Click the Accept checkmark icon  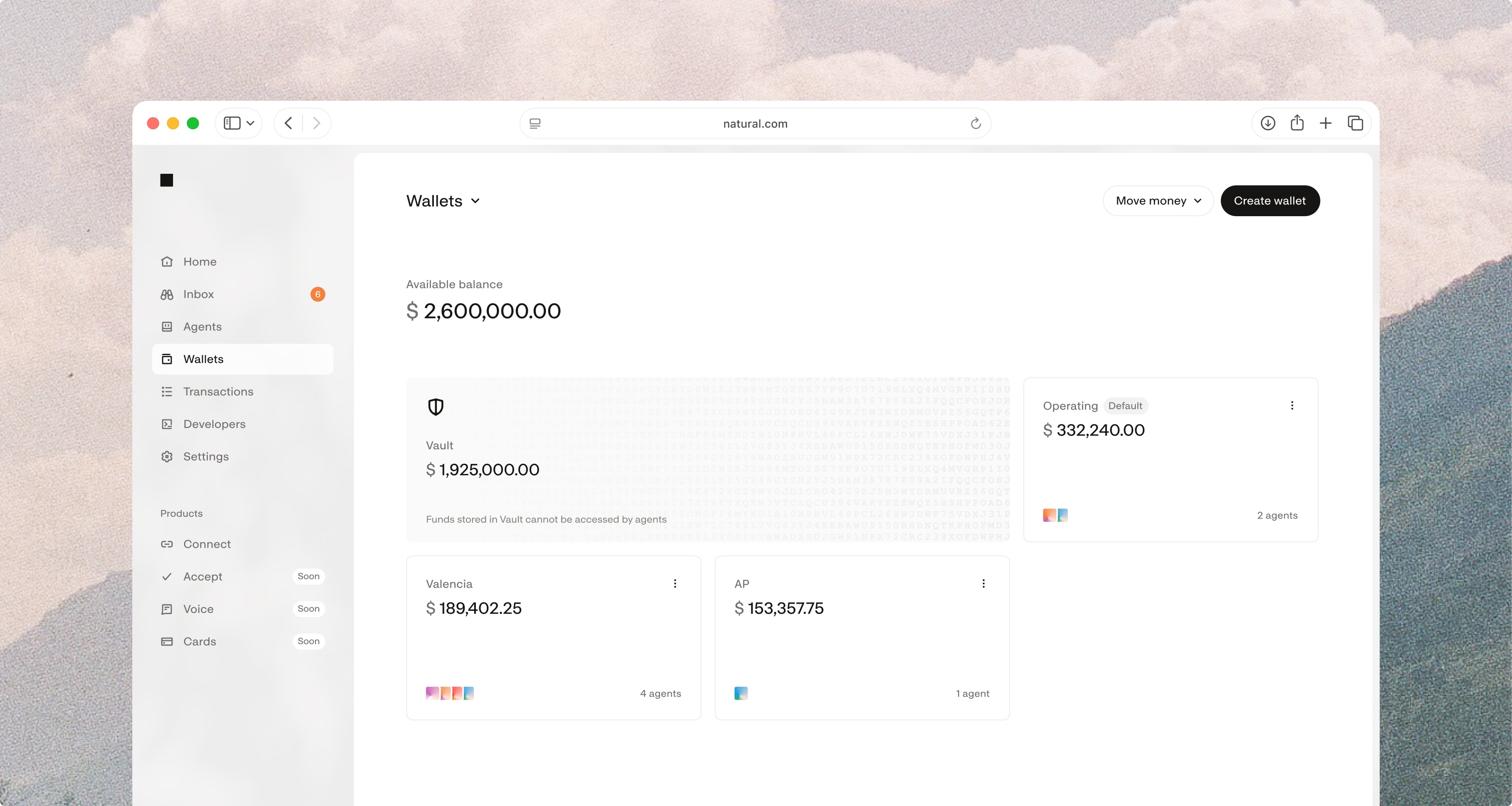point(167,577)
